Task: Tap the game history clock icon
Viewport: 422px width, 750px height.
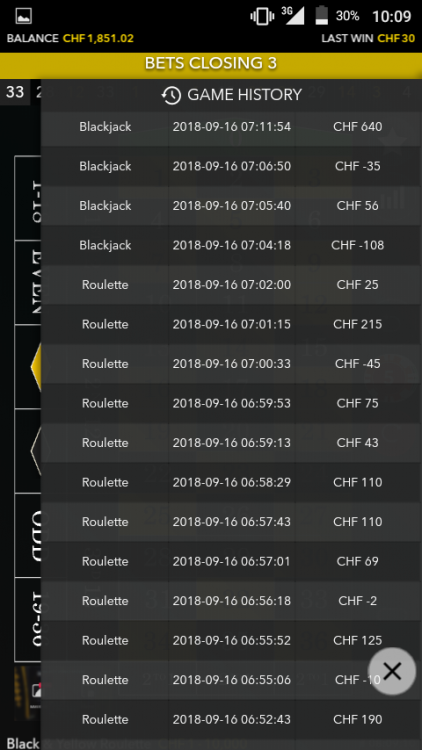Action: click(x=171, y=95)
